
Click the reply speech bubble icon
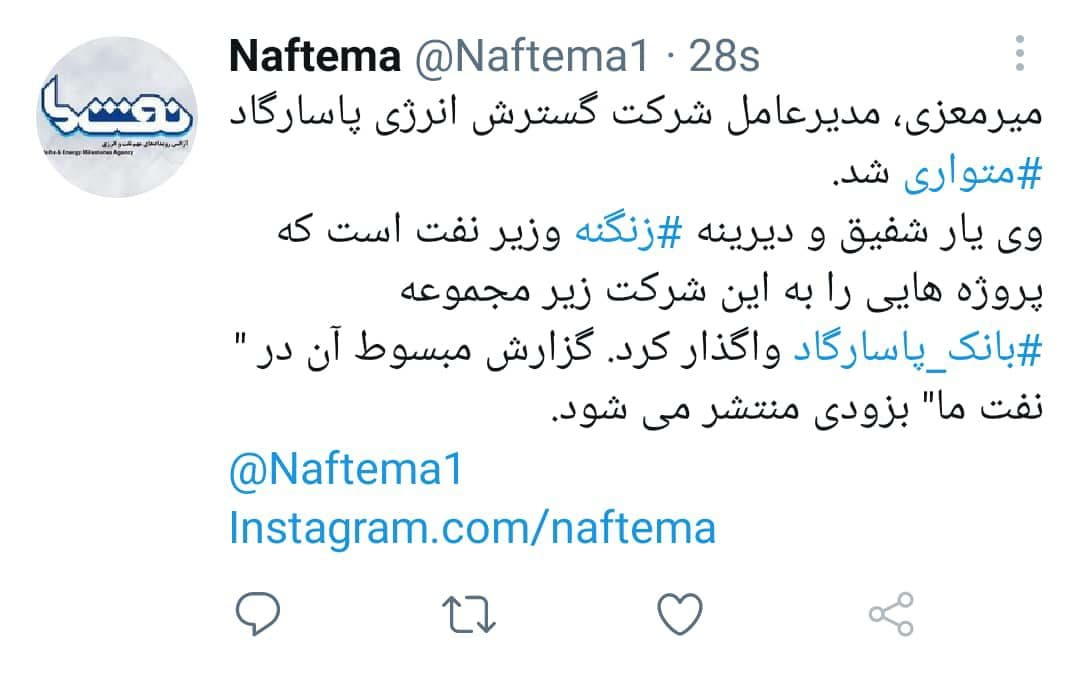[258, 613]
